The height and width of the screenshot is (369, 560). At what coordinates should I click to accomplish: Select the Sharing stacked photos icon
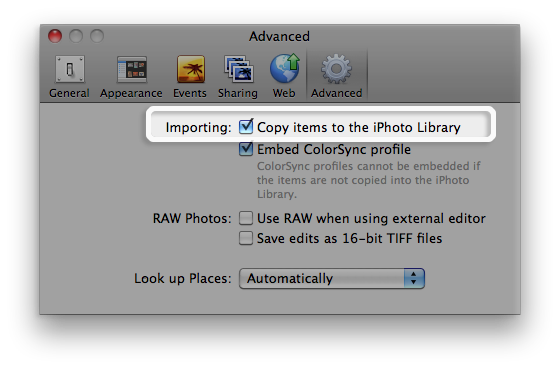[x=239, y=69]
